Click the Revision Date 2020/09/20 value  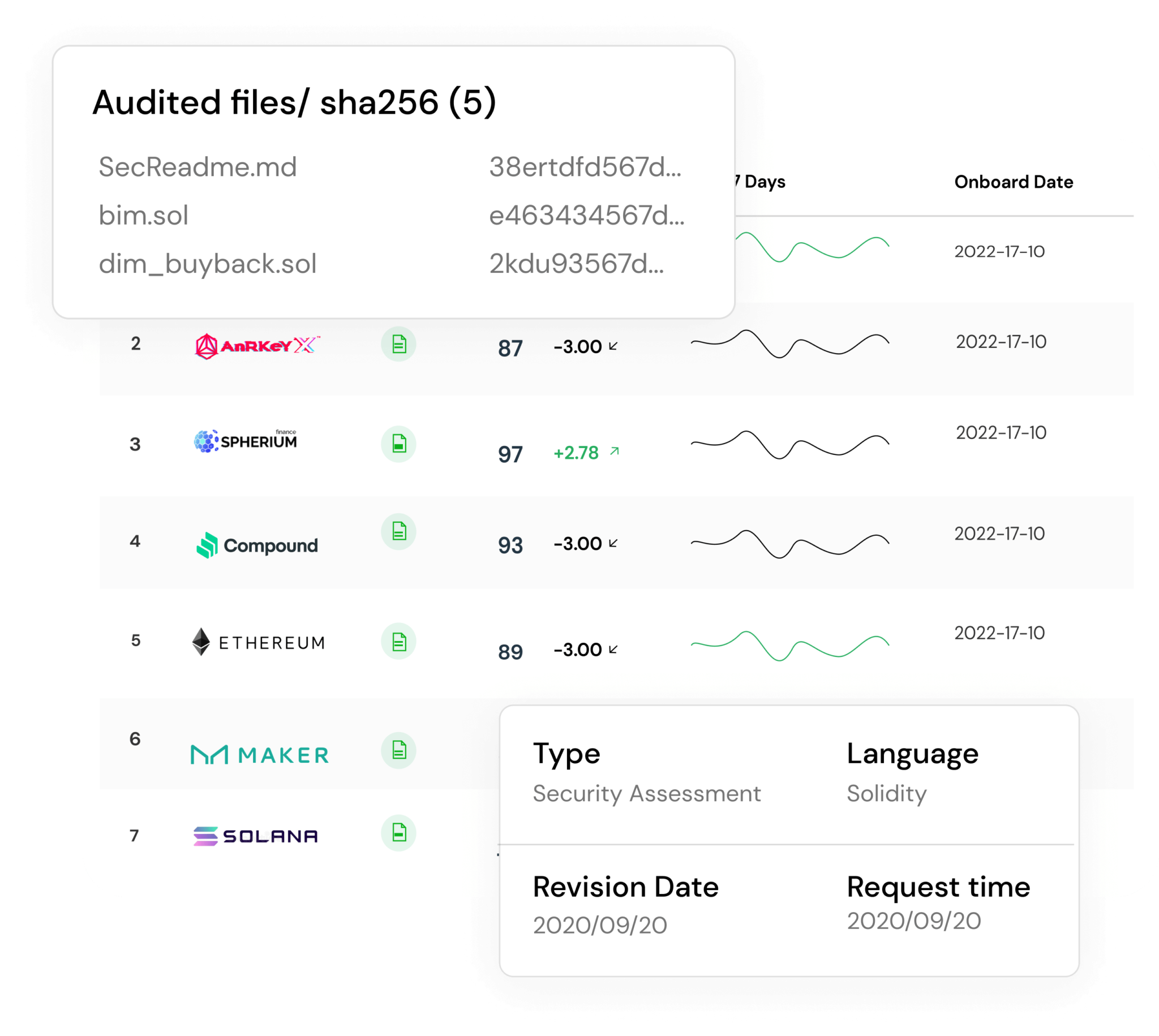pyautogui.click(x=599, y=925)
